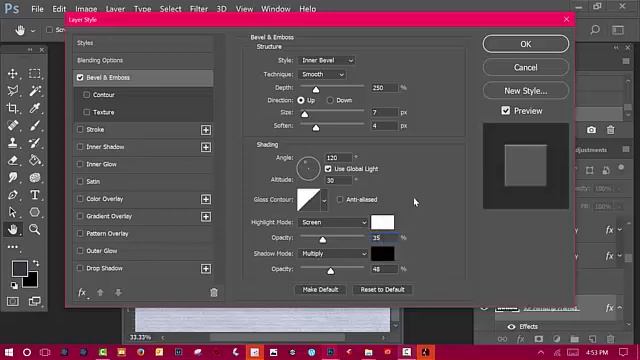Select the Magic Wand tool
This screenshot has width=640, height=360.
[x=35, y=91]
